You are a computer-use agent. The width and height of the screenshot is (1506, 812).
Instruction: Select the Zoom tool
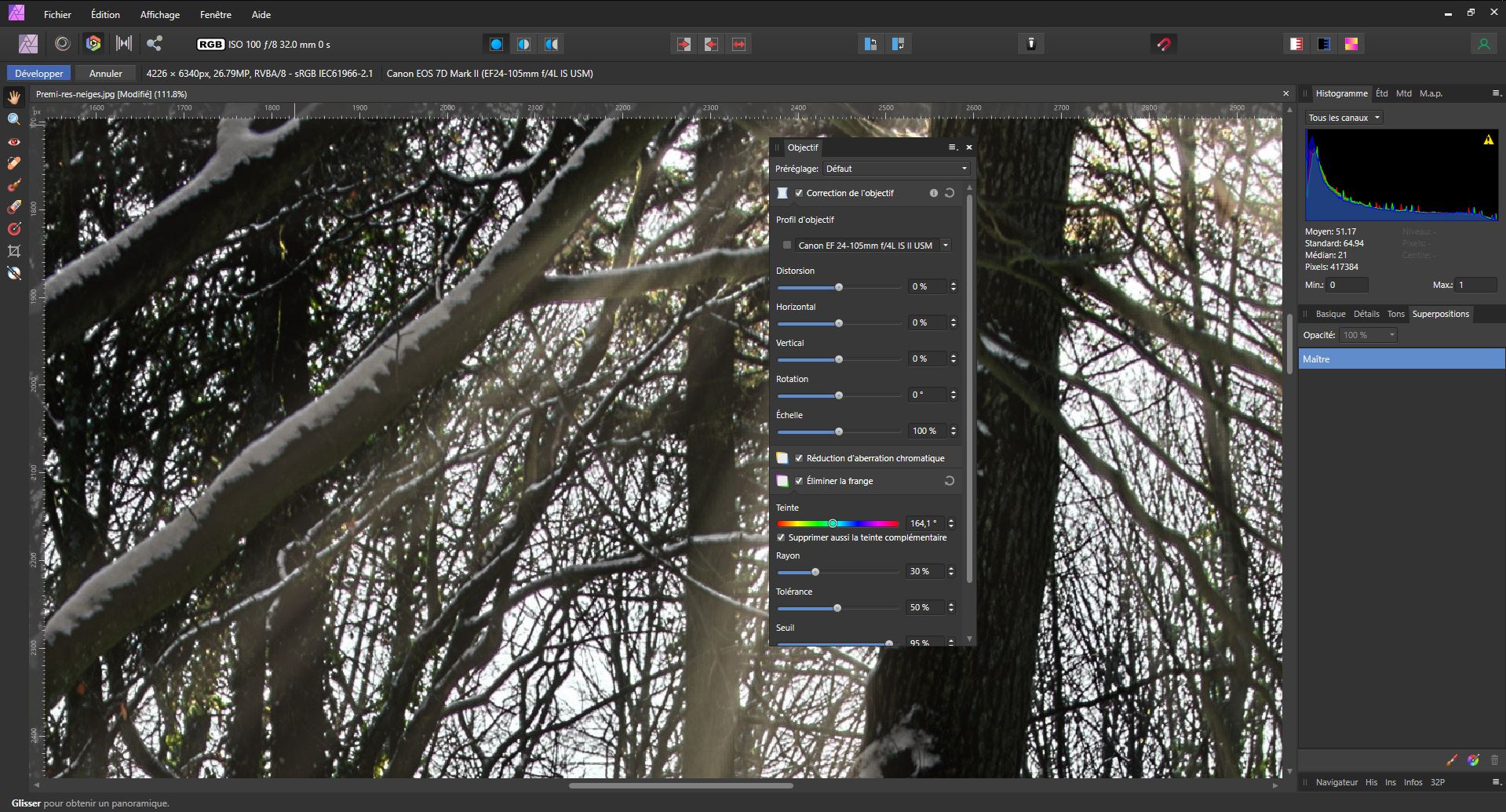pos(14,119)
